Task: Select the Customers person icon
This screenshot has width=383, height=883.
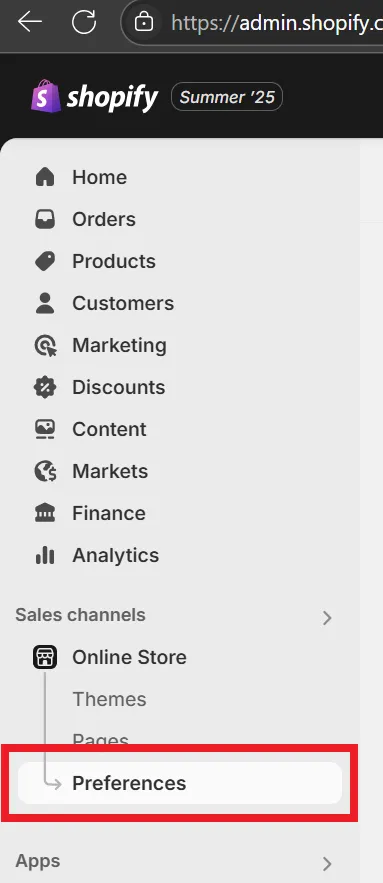Action: 45,303
